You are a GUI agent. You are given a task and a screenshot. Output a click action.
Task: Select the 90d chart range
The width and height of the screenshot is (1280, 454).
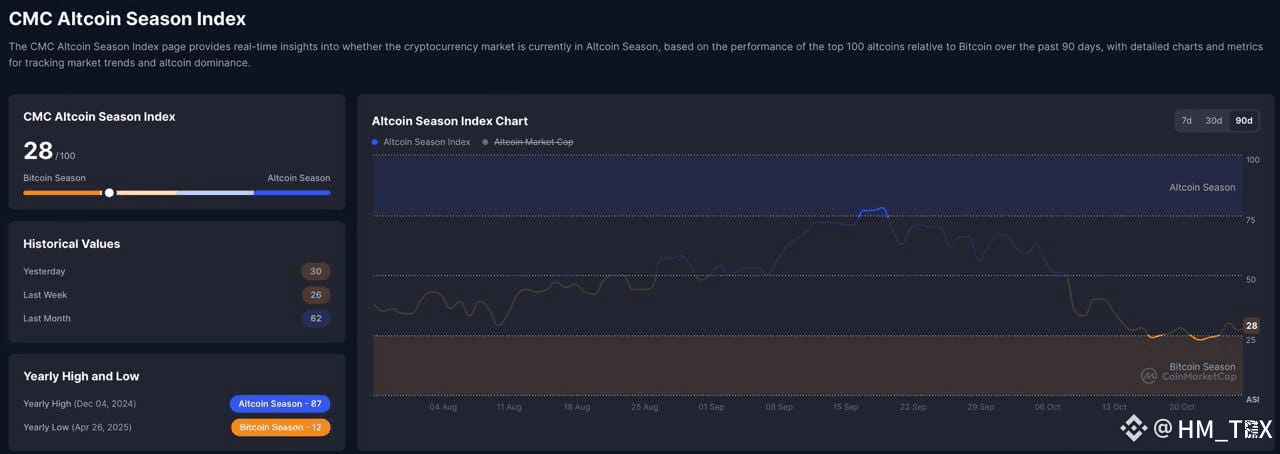click(x=1243, y=121)
